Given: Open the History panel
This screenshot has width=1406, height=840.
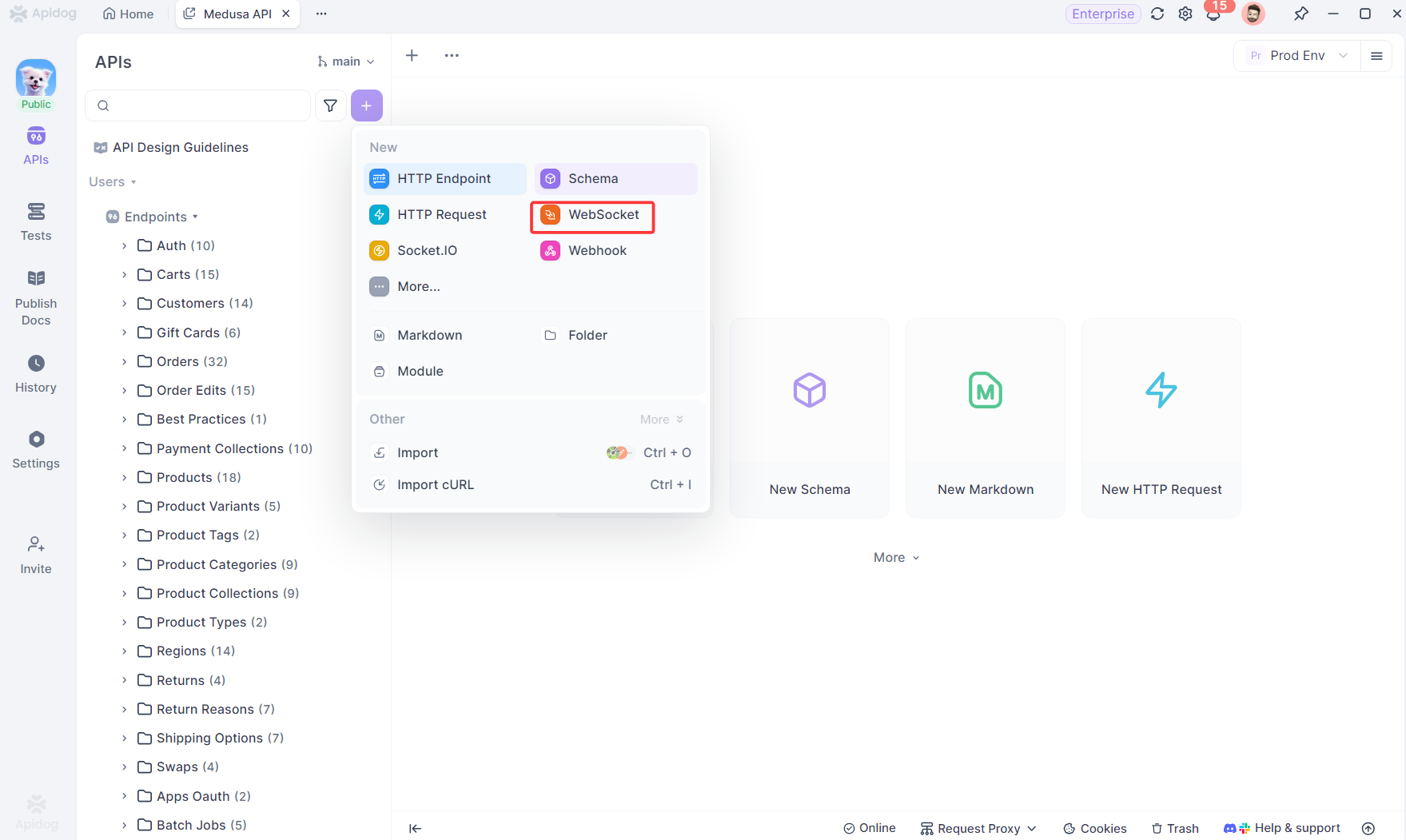Looking at the screenshot, I should (x=36, y=372).
